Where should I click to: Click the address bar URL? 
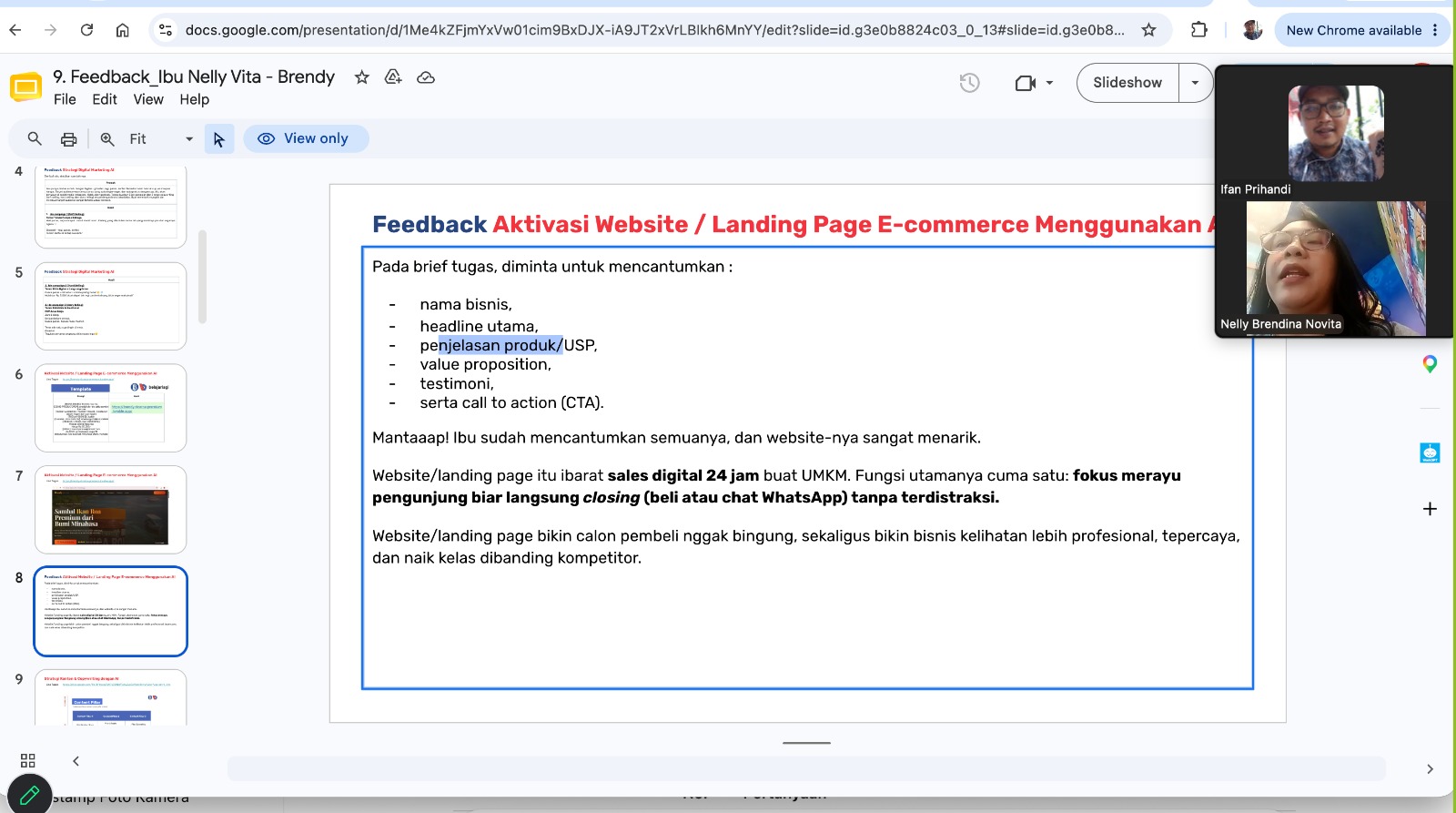point(654,30)
